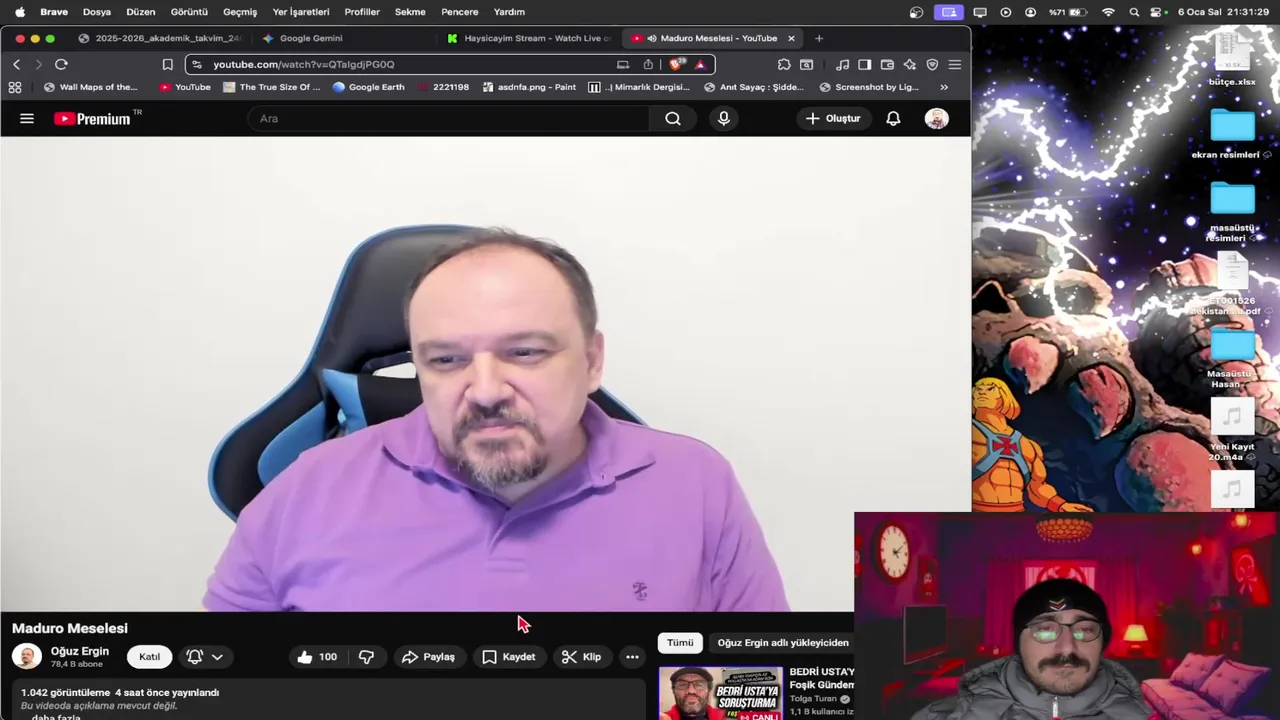Open Wi-Fi status in menu bar

pos(1108,12)
